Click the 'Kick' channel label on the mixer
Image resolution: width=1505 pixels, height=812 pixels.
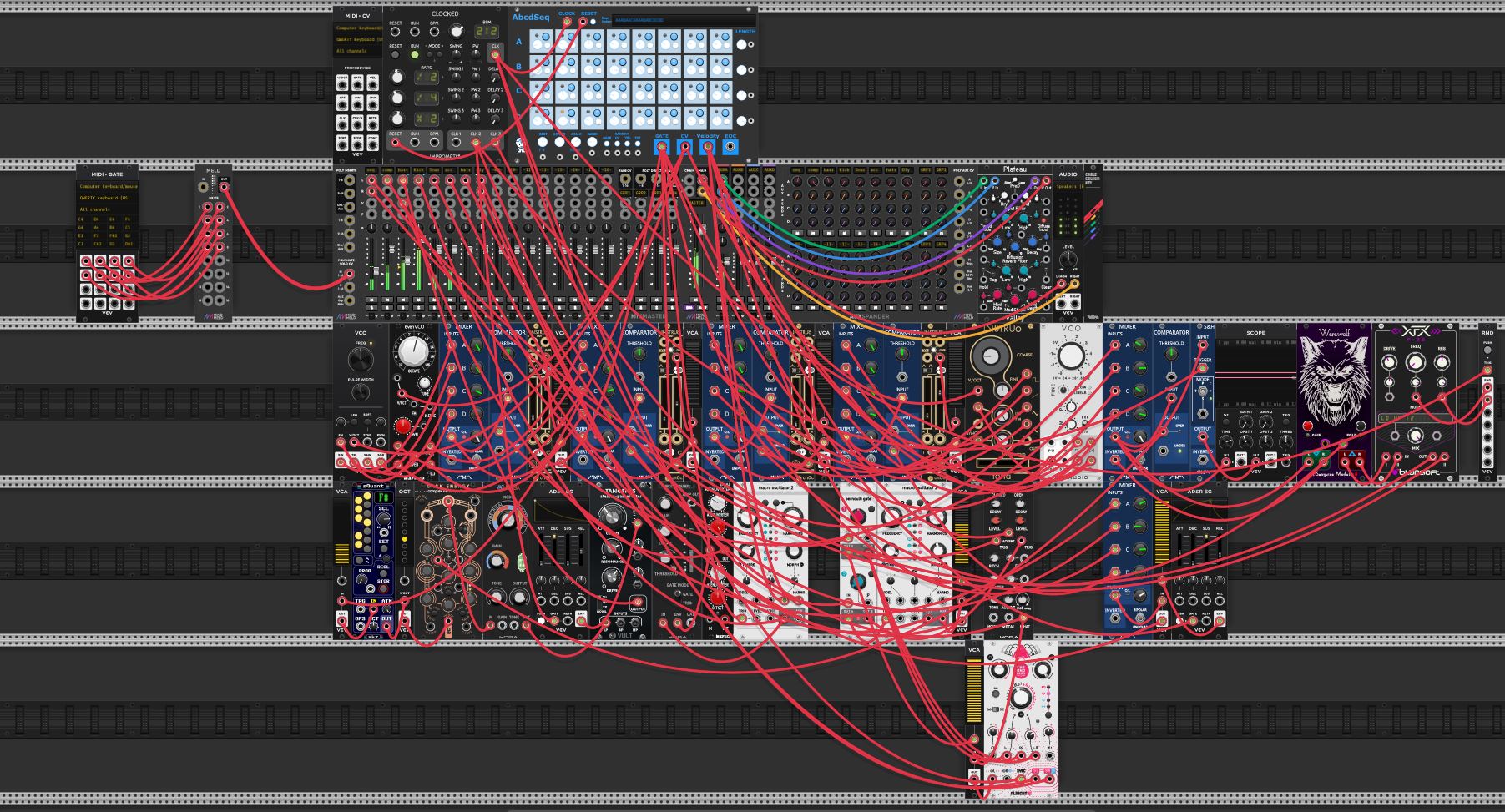[x=418, y=170]
